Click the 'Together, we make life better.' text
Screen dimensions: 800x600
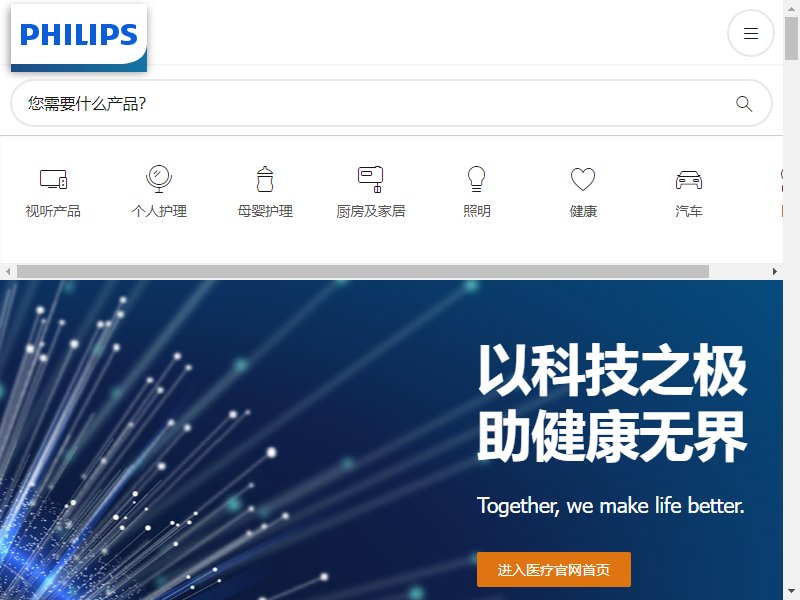click(x=611, y=506)
